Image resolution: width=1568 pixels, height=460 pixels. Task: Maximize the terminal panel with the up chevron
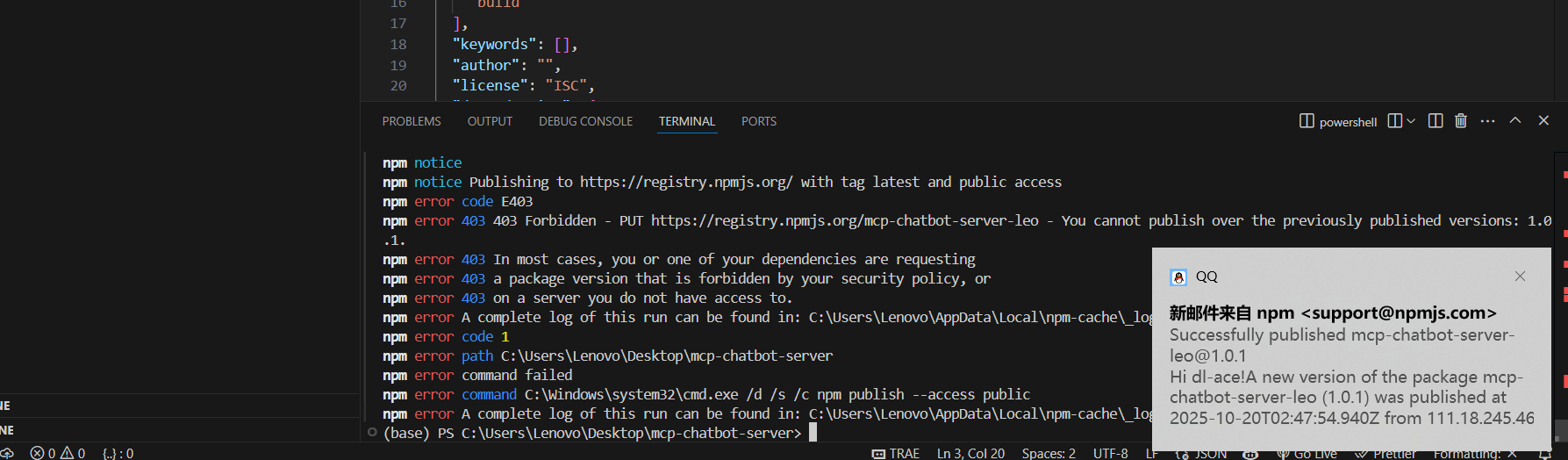1515,121
